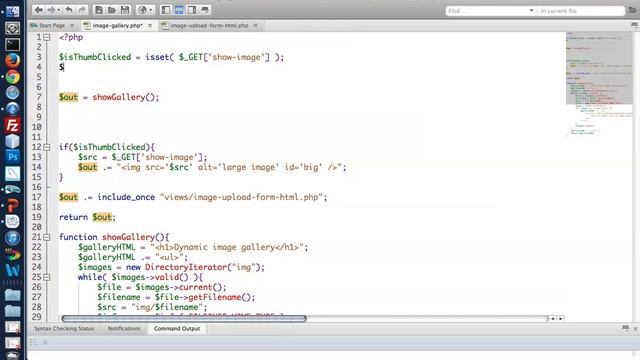This screenshot has width=640, height=360.
Task: Click 'showGallery();' call on line 7
Action: coord(126,97)
